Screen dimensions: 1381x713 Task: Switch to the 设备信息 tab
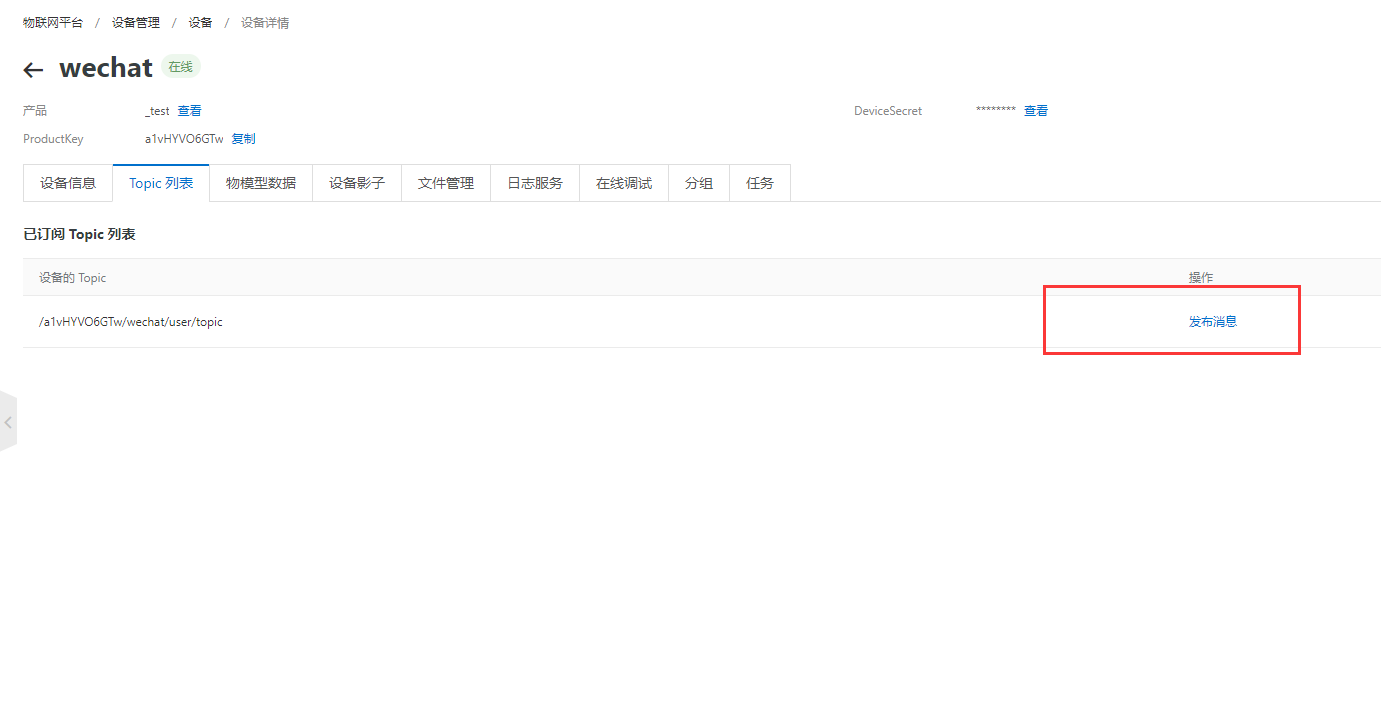[x=67, y=183]
